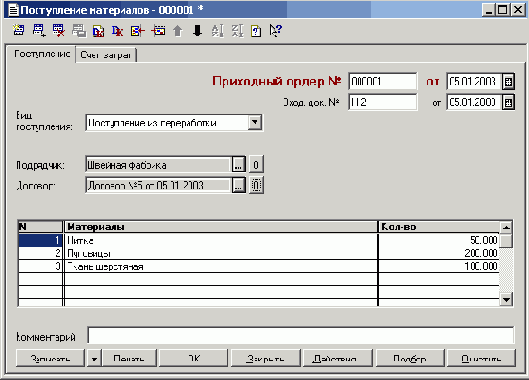Image resolution: width=529 pixels, height=380 pixels.
Task: Click the quantity cell 100.000
Action: (x=439, y=266)
